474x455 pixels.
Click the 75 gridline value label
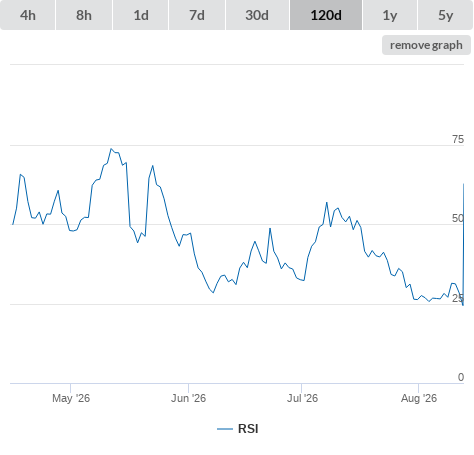click(x=458, y=139)
